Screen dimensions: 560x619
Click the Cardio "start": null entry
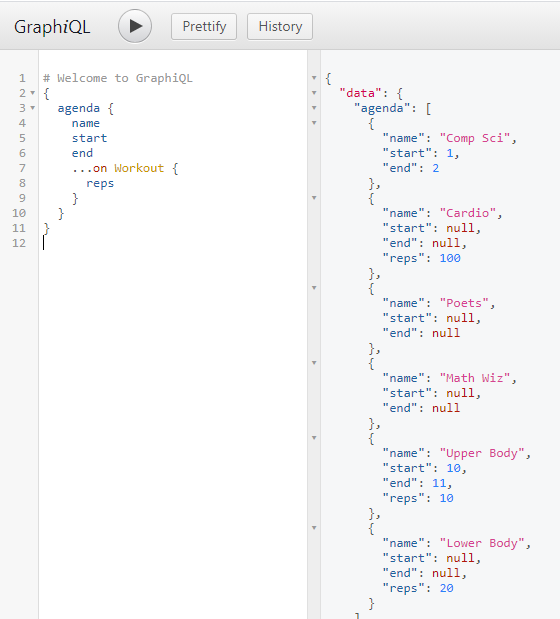pyautogui.click(x=431, y=228)
